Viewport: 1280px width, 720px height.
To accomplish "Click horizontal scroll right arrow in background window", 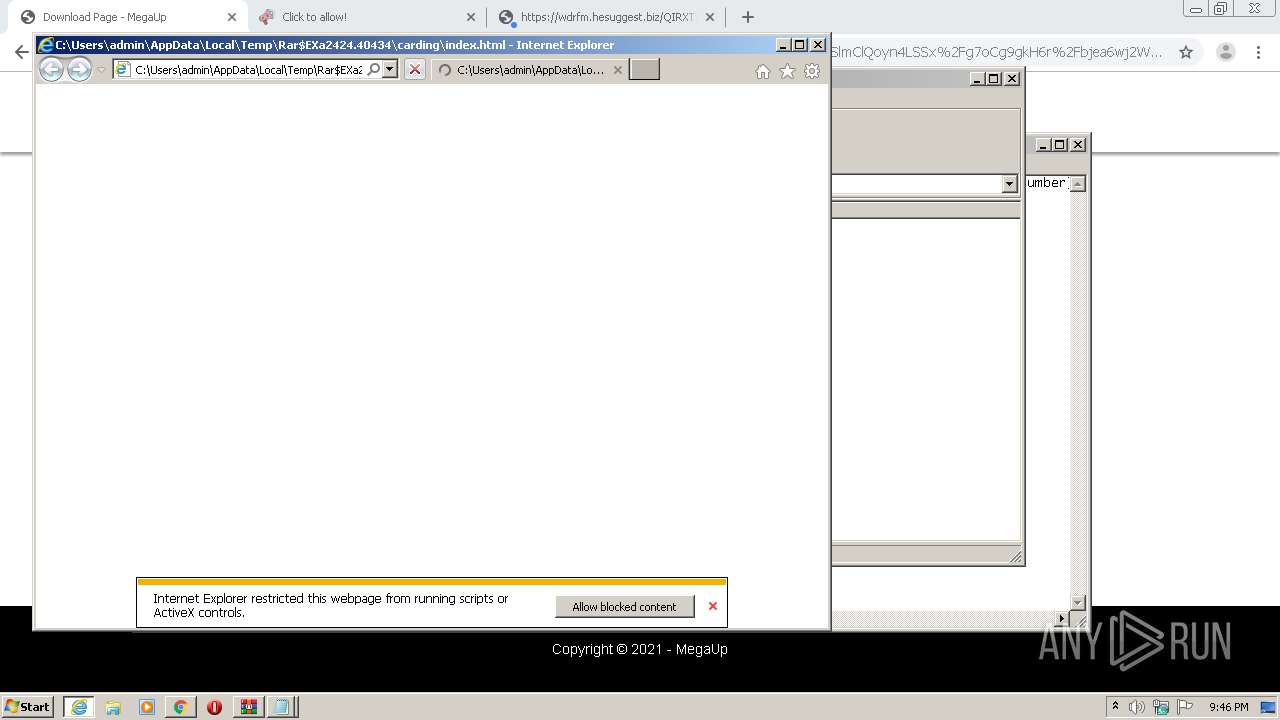I will click(1062, 620).
